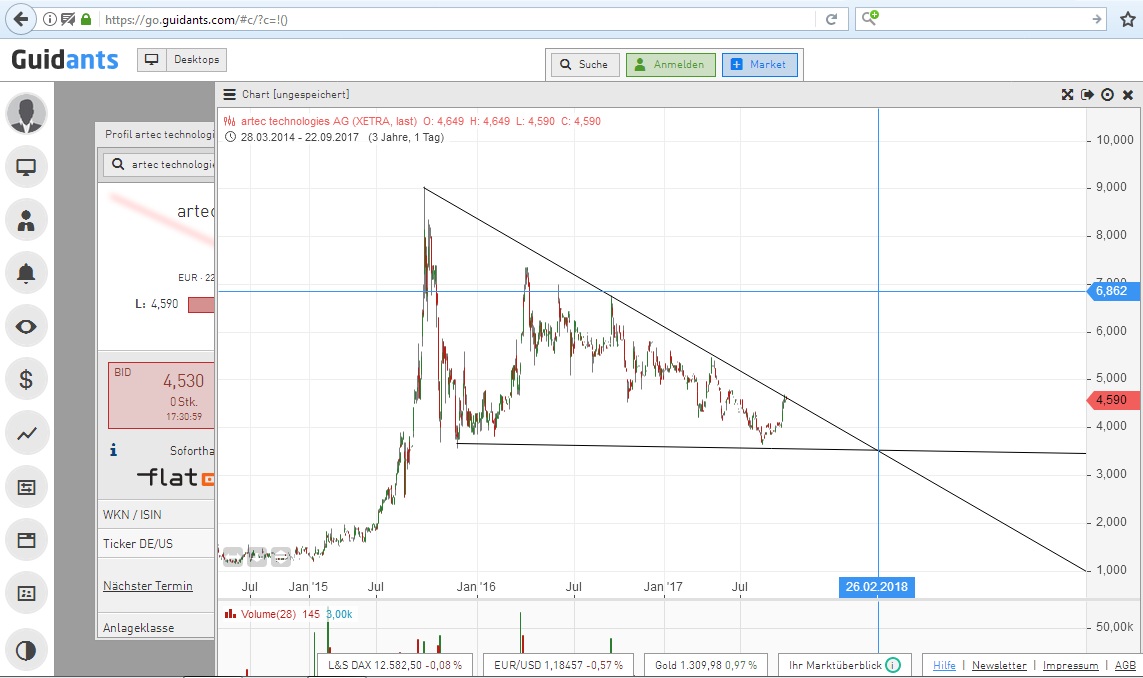
Task: Click the Gold ticker box
Action: (x=705, y=666)
